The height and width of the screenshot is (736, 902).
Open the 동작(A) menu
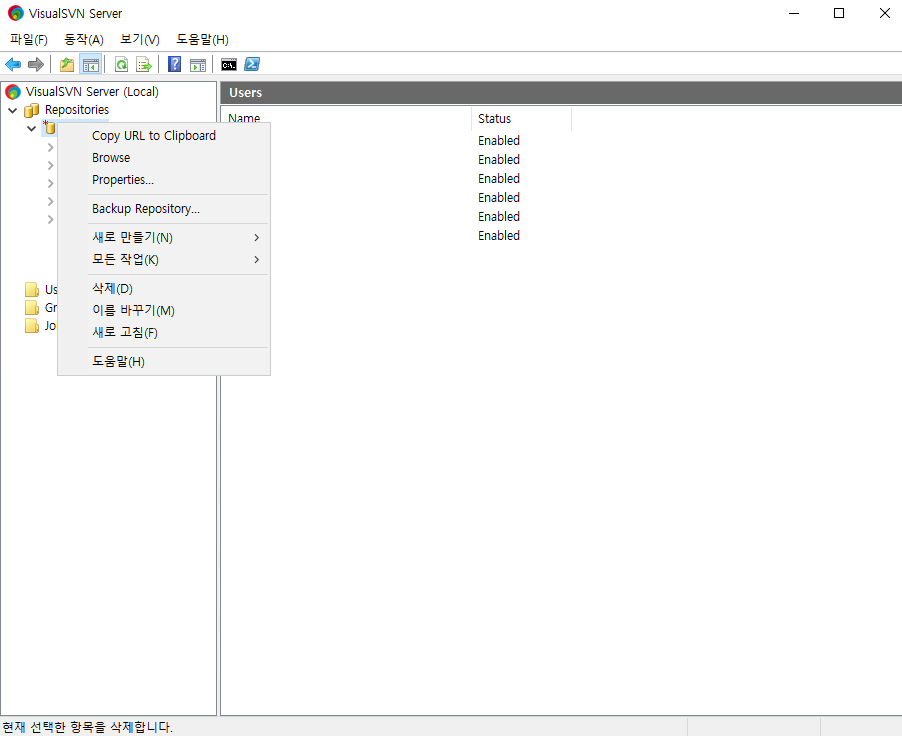coord(84,40)
